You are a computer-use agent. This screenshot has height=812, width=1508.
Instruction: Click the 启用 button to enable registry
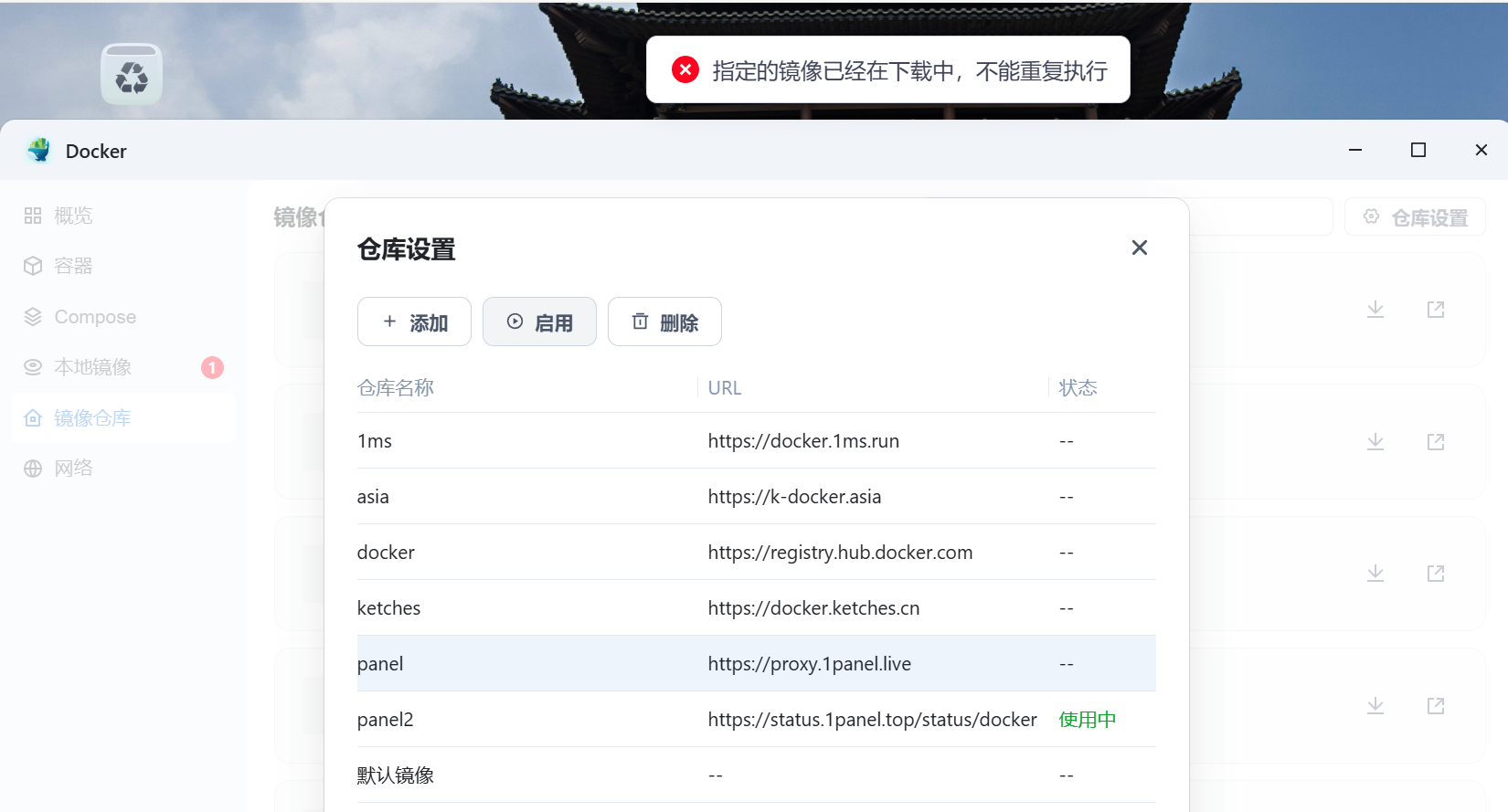coord(539,322)
